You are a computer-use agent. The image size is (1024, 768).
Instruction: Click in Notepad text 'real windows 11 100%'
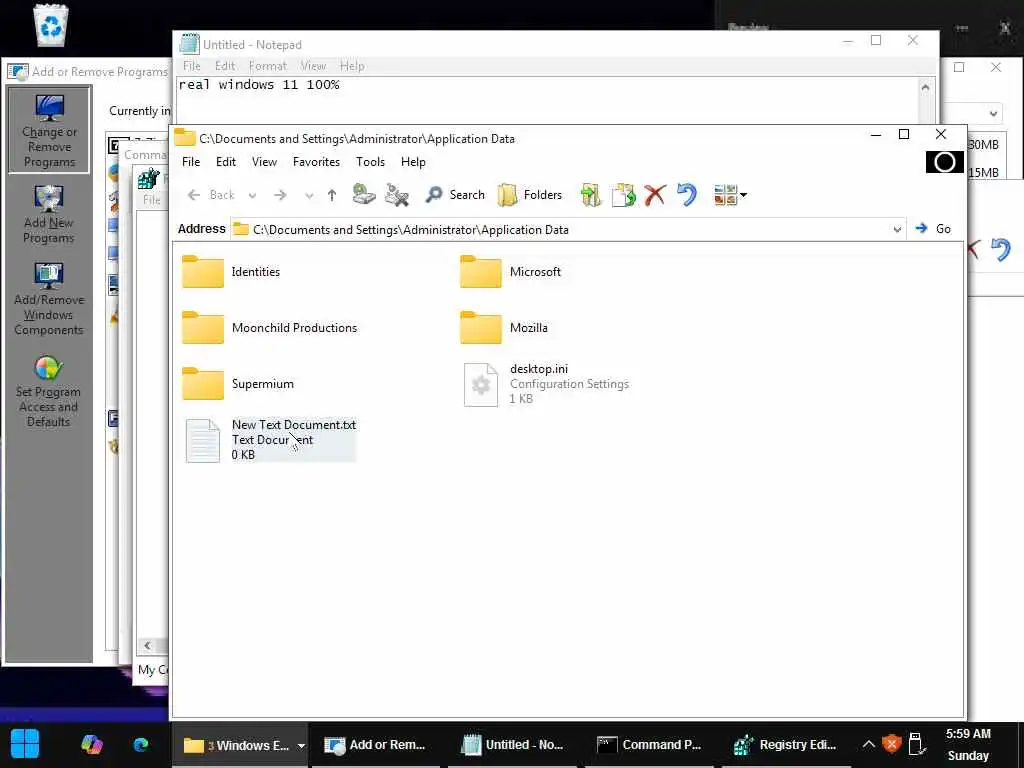point(259,85)
